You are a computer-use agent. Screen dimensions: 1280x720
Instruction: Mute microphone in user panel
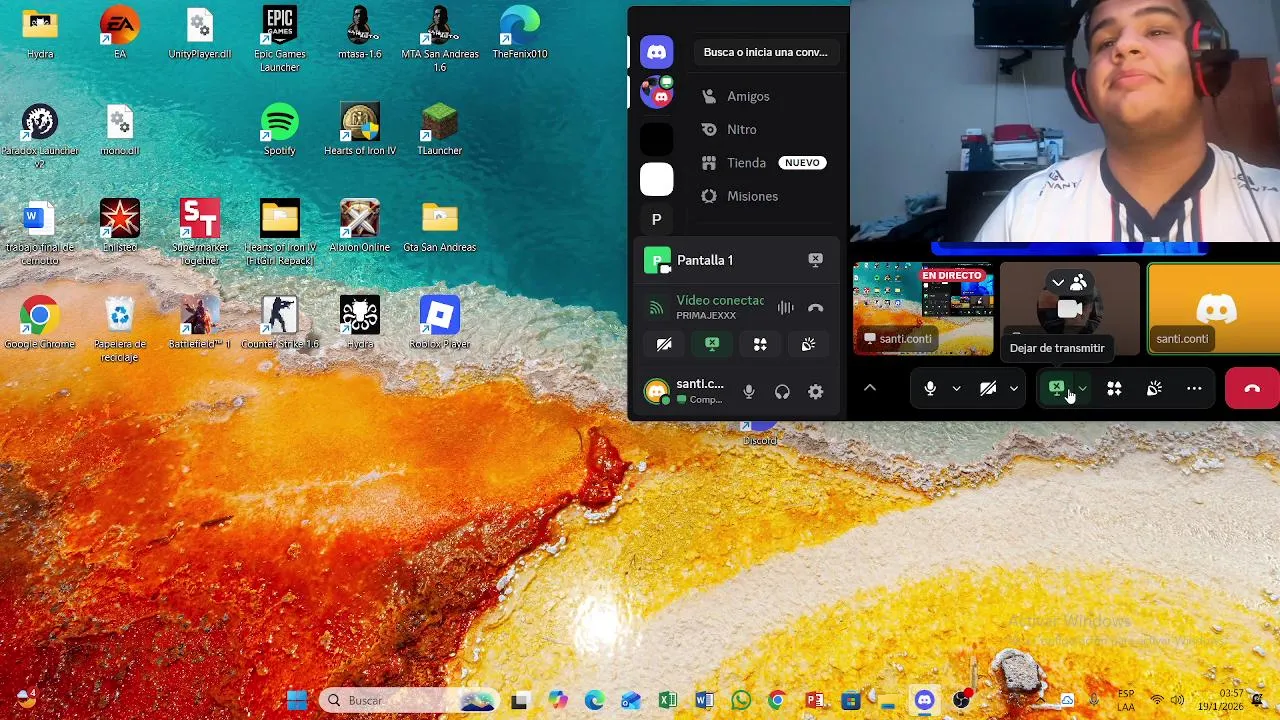coord(749,392)
